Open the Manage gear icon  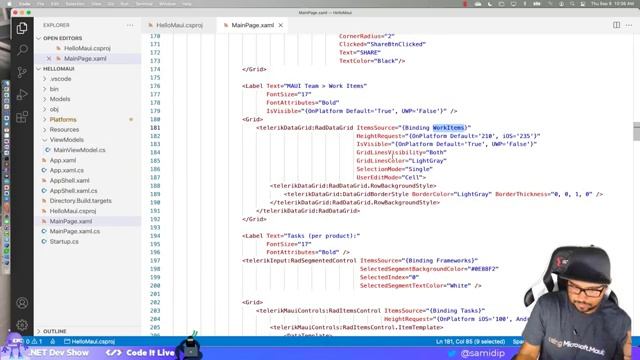[x=22, y=325]
